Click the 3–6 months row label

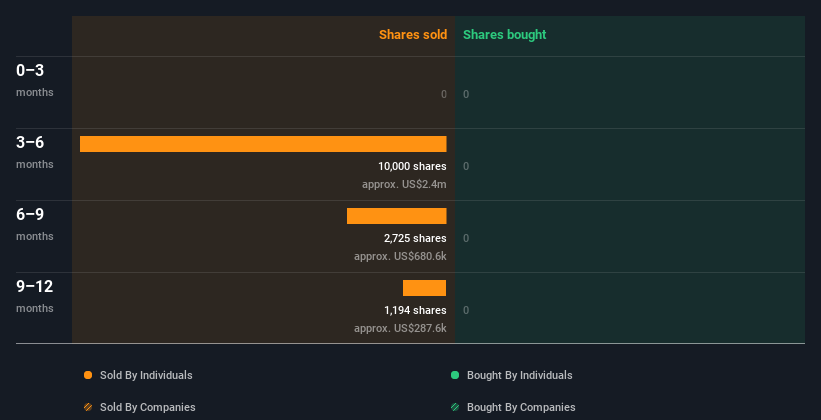(35, 152)
